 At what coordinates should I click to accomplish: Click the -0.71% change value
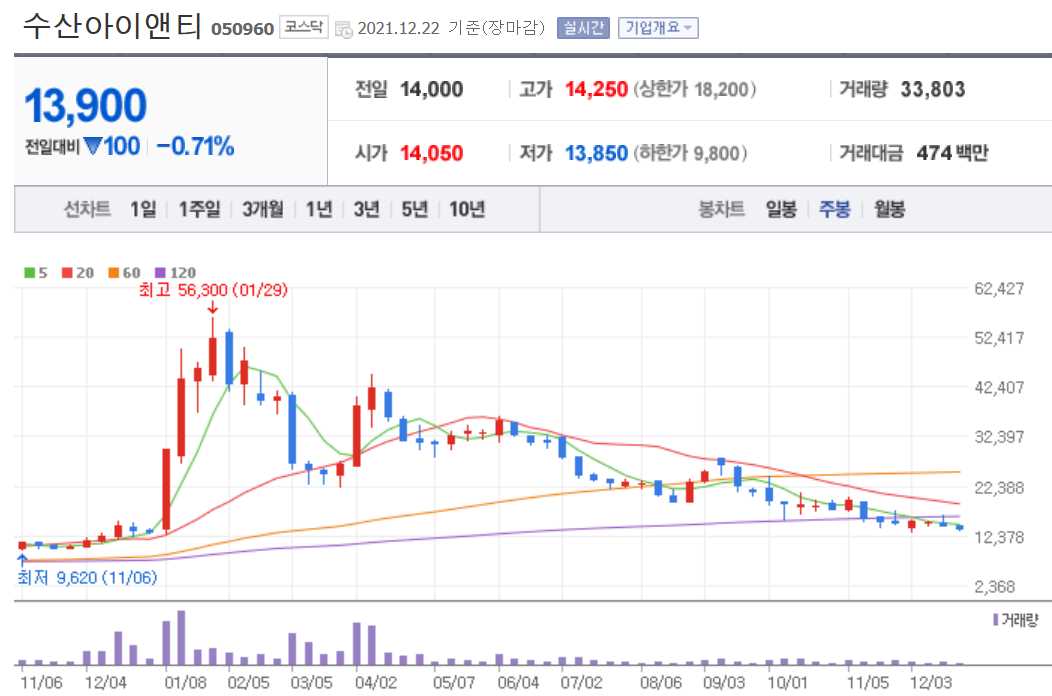[195, 146]
